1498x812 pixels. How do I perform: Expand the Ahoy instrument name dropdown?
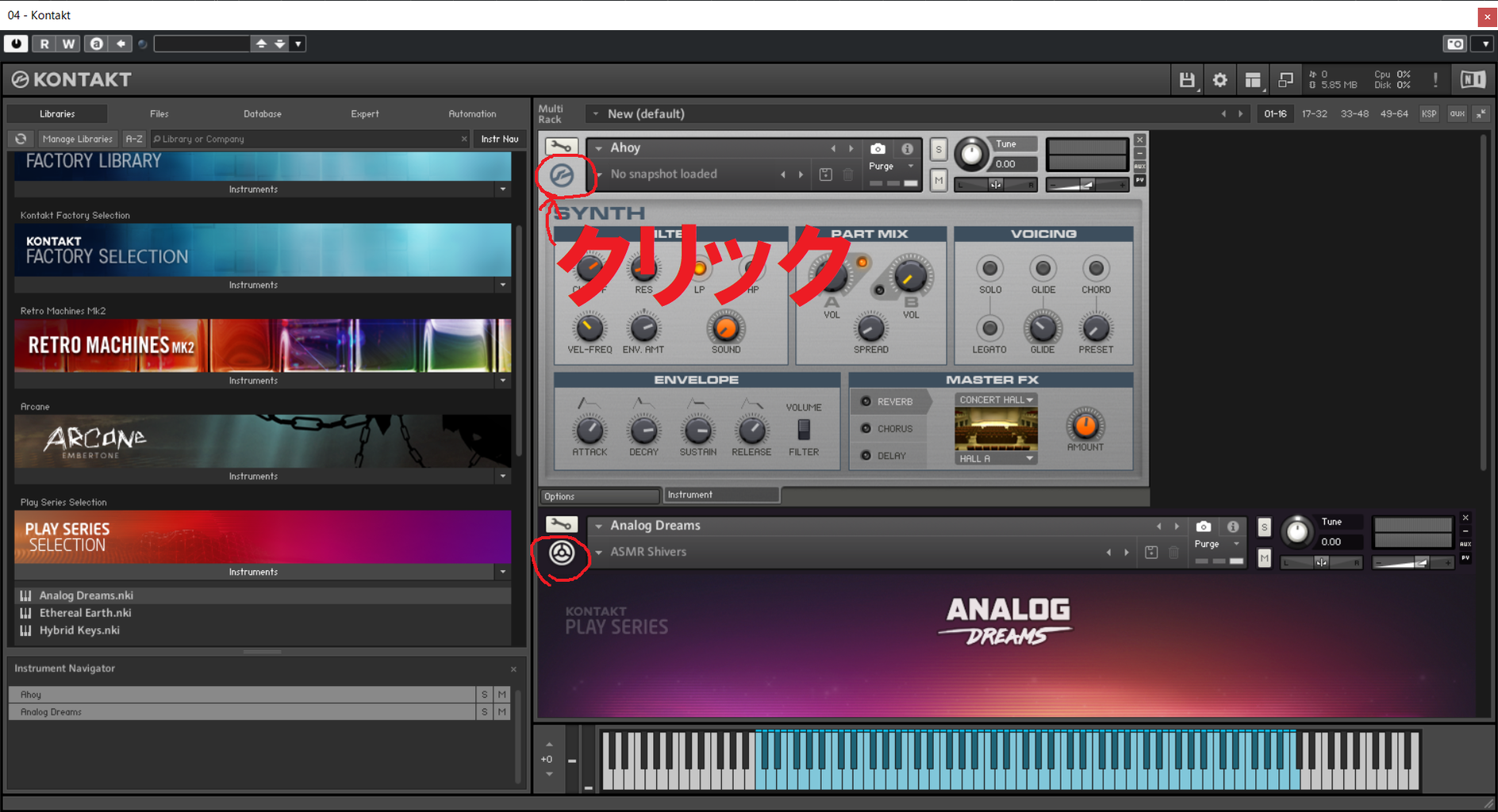coord(599,148)
